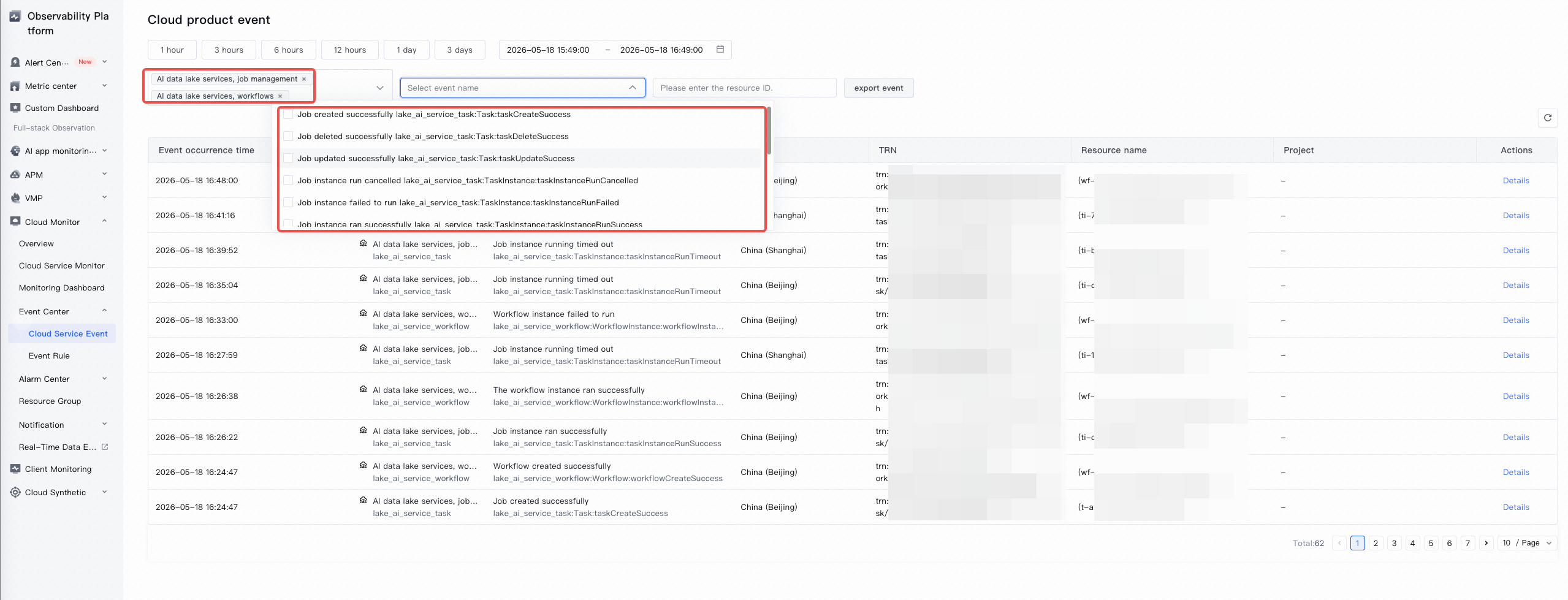This screenshot has height=600, width=1568.
Task: Click the AI app monitoring icon
Action: [x=15, y=151]
